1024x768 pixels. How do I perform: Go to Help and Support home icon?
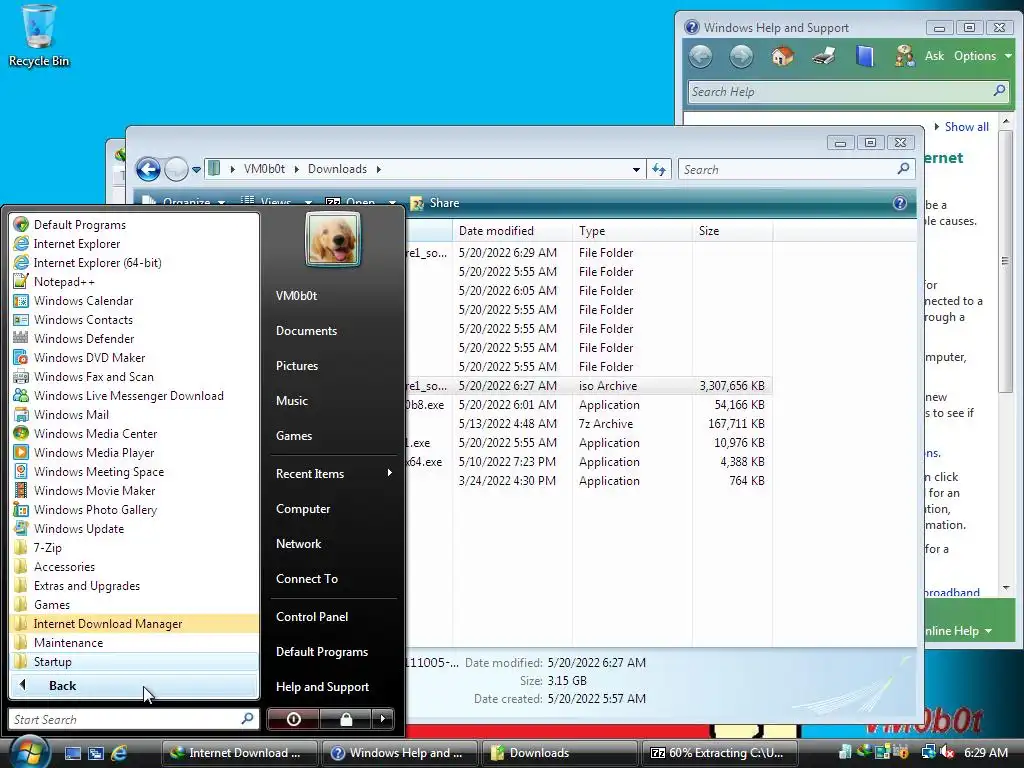click(x=782, y=56)
